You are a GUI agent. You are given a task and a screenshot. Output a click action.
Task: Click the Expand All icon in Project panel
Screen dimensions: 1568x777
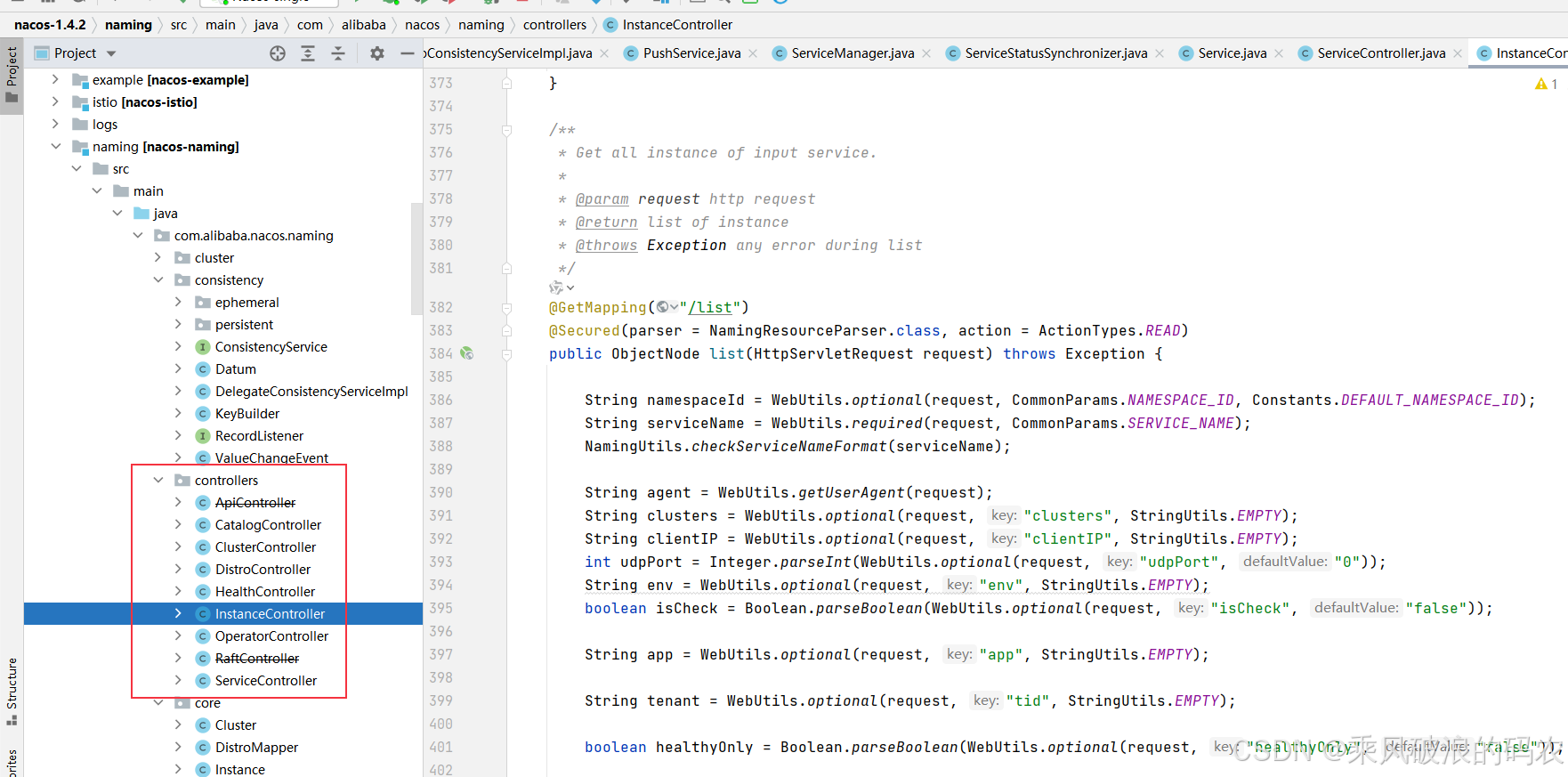pyautogui.click(x=308, y=53)
